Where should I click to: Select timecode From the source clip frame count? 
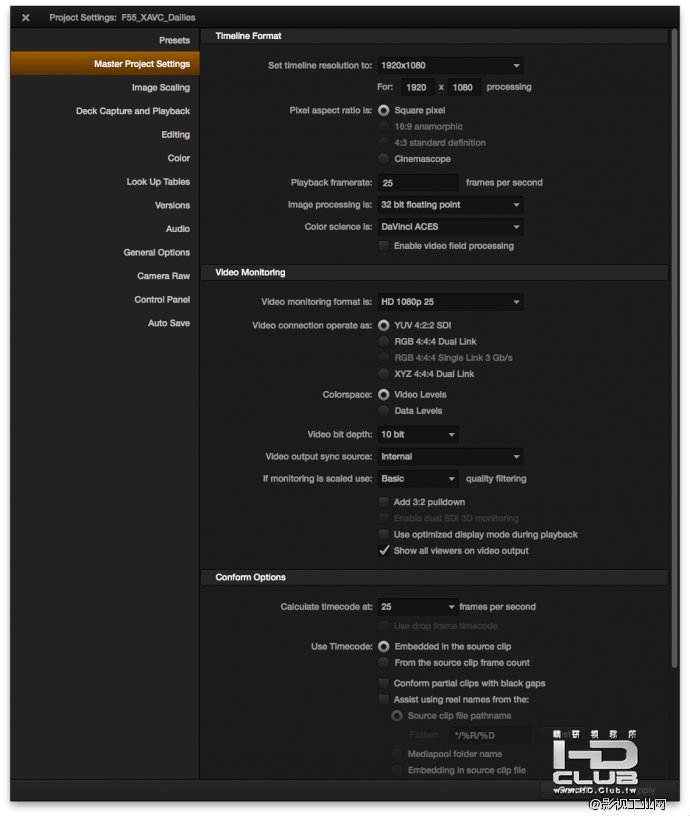[x=384, y=662]
